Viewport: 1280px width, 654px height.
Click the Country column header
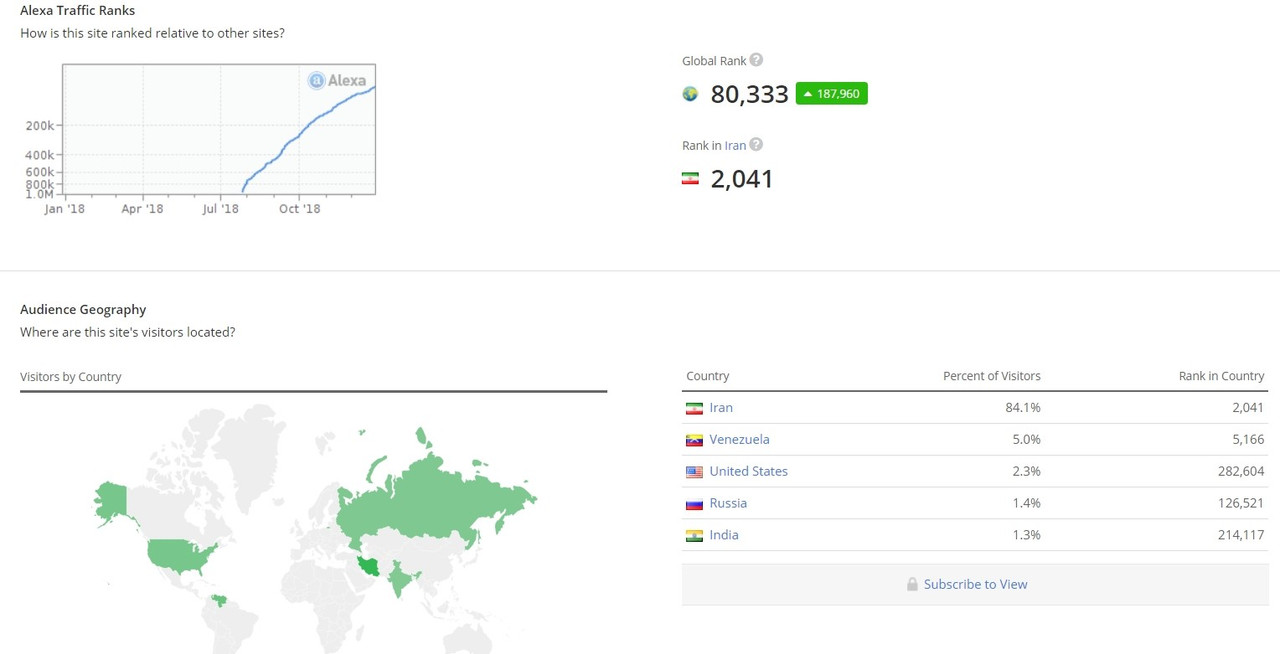pos(708,376)
